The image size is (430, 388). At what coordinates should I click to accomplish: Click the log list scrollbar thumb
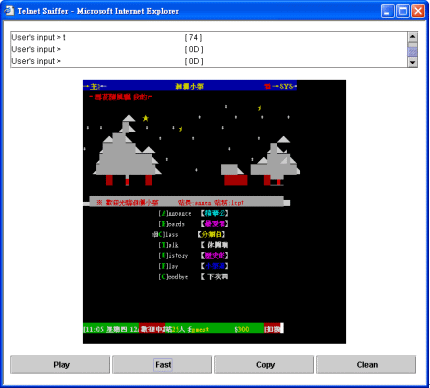[412, 52]
